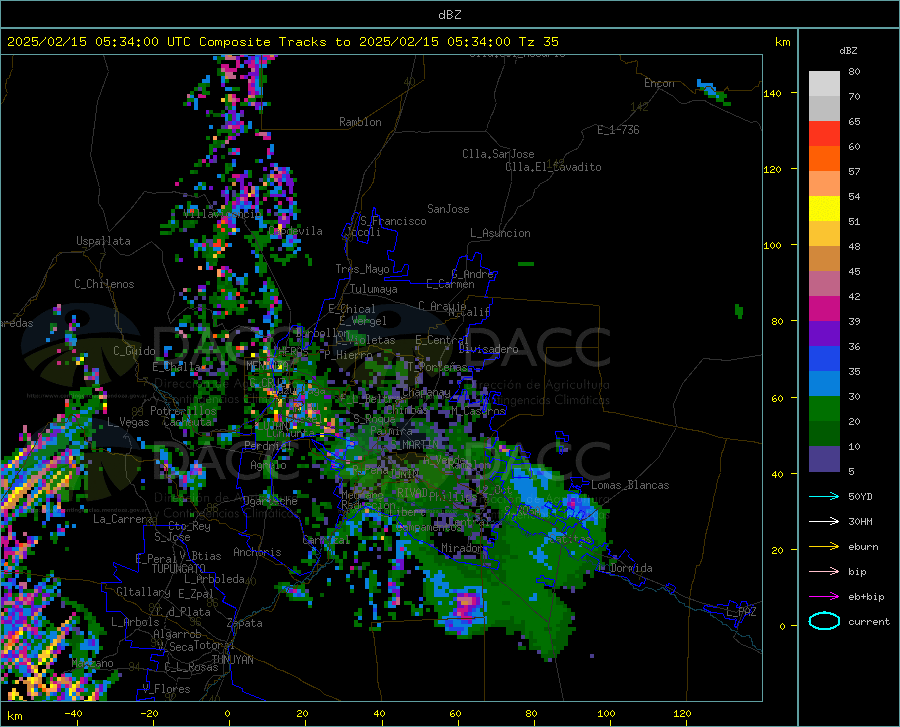Click the Encon place label
Image resolution: width=900 pixels, height=727 pixels.
point(659,83)
